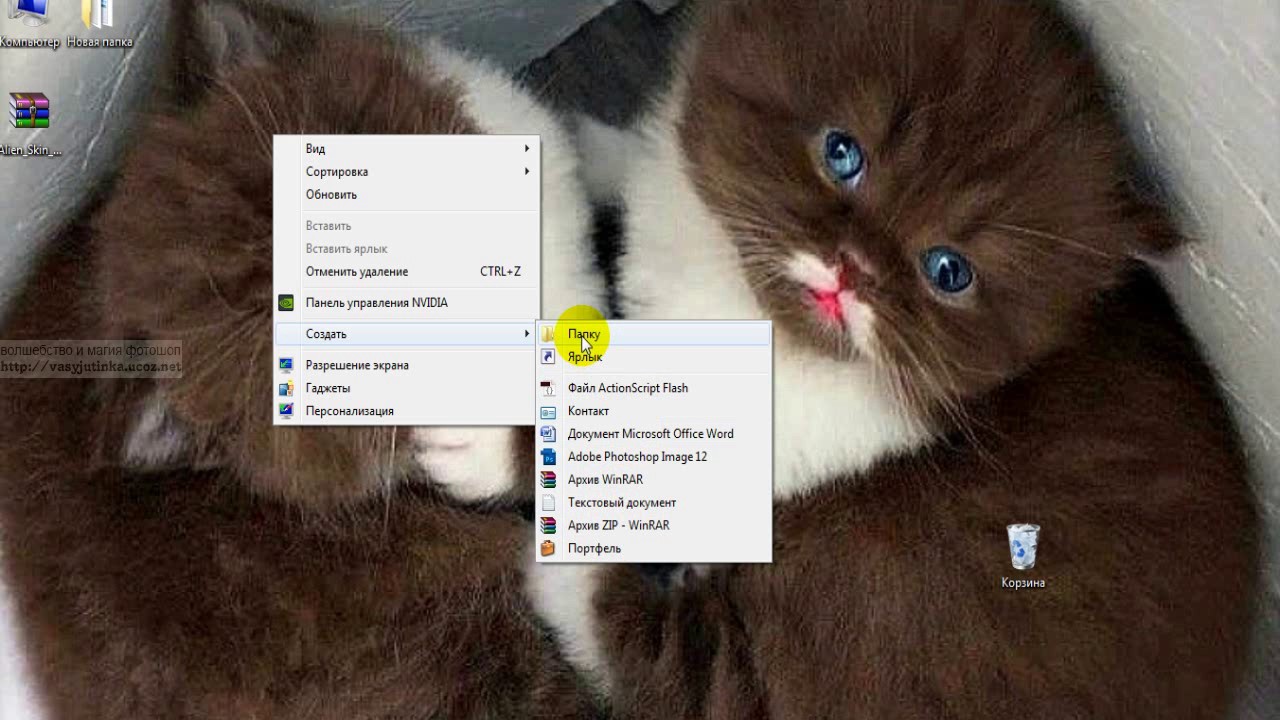Choose Ярлык in the Создать submenu

(x=654, y=357)
